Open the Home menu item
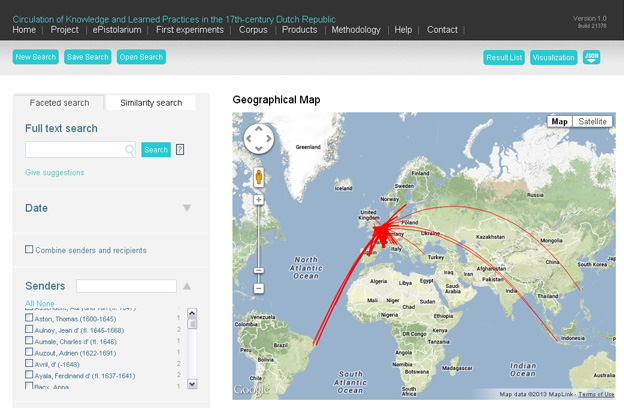The height and width of the screenshot is (408, 624). click(24, 30)
